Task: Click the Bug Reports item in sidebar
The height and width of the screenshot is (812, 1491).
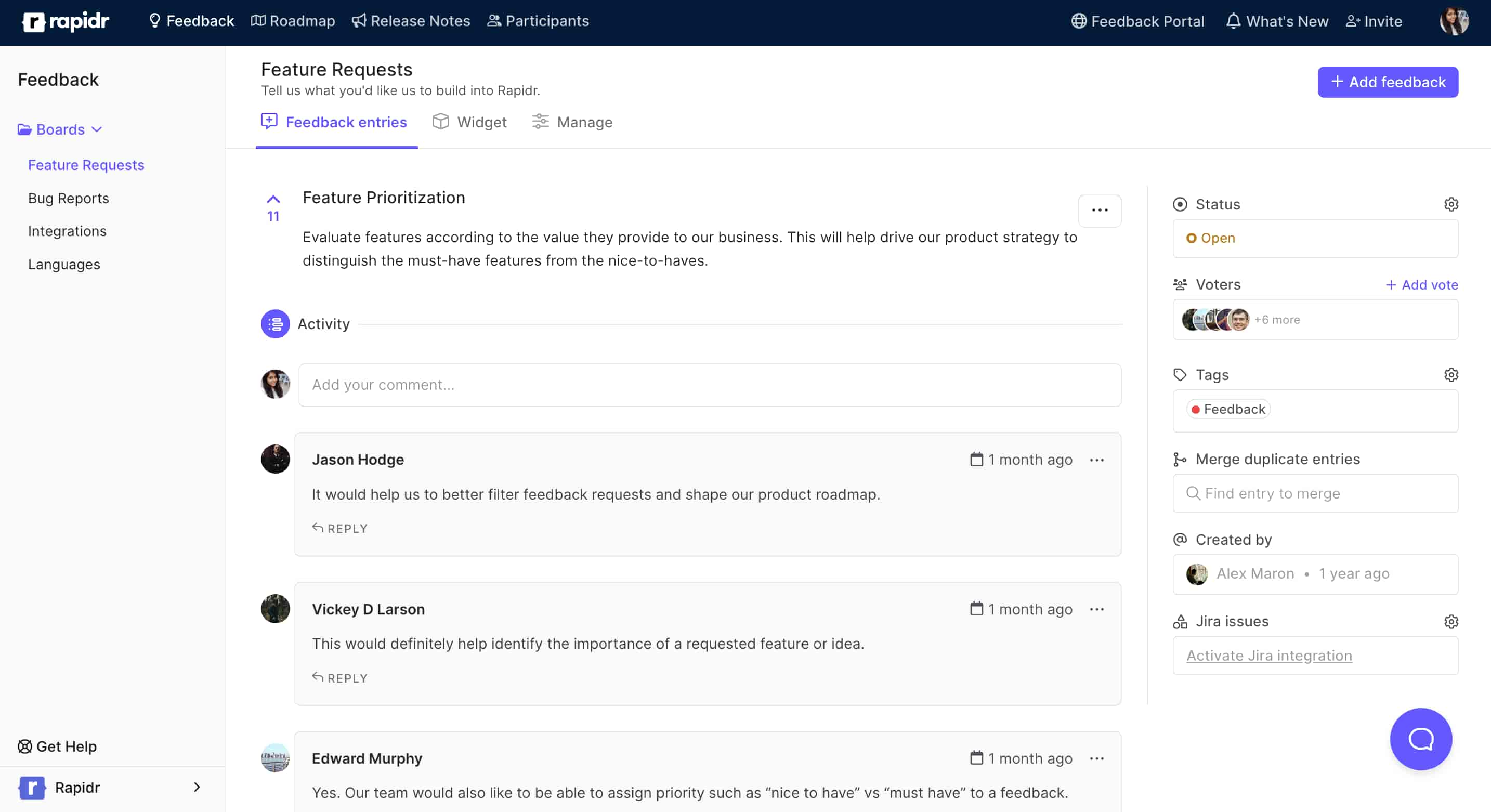Action: tap(69, 198)
